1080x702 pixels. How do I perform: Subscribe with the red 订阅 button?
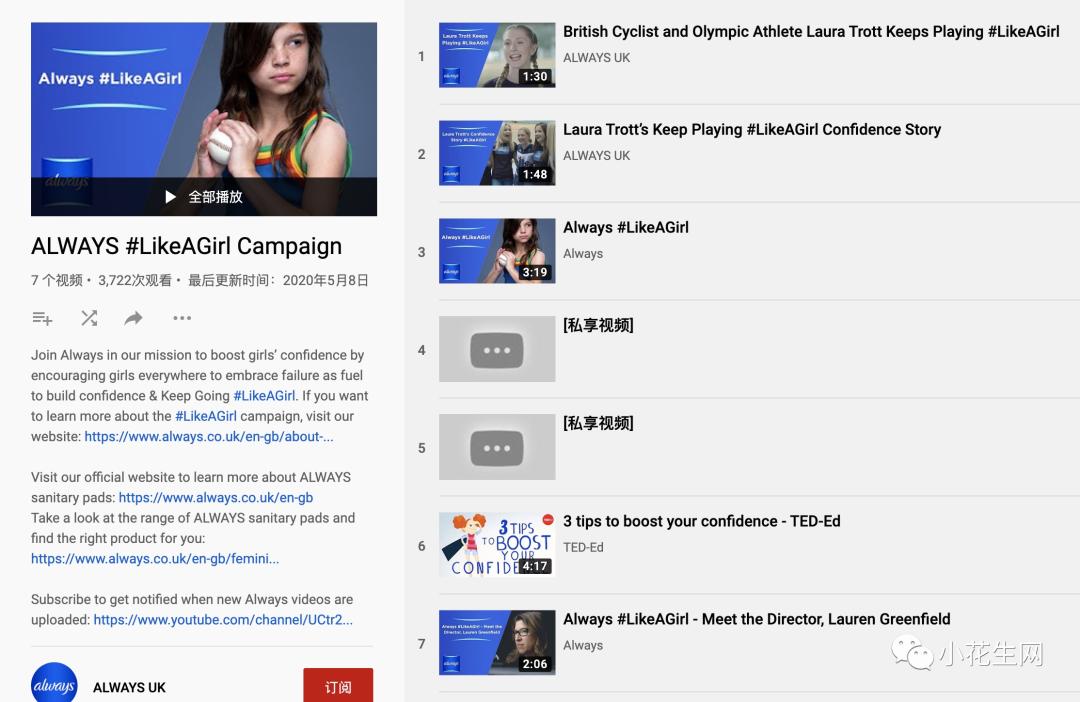pyautogui.click(x=338, y=685)
